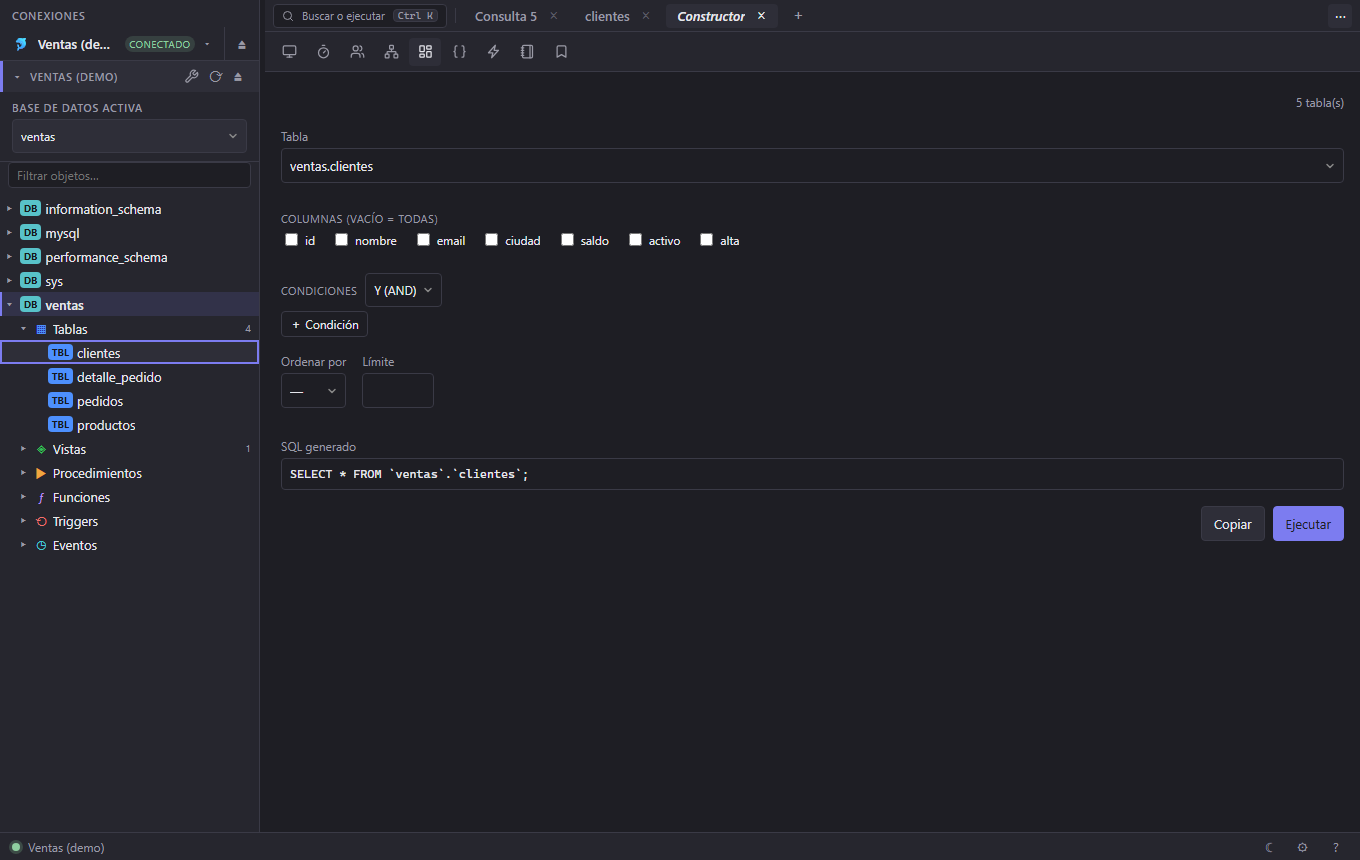Click Ventas (demo) in status bar
Viewport: 1360px width, 860px height.
point(66,847)
